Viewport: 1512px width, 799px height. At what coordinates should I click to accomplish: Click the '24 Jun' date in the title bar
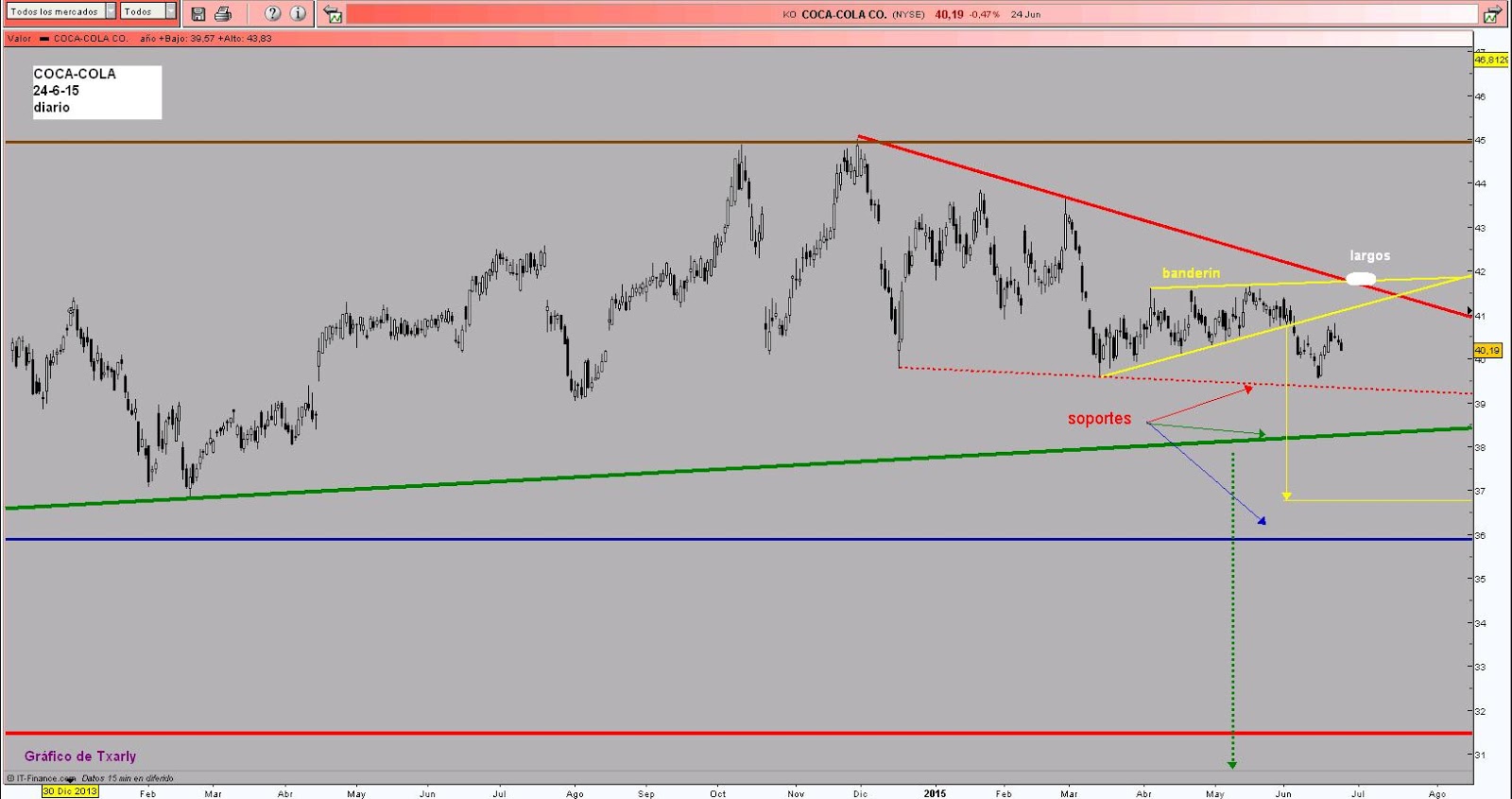tap(1025, 14)
